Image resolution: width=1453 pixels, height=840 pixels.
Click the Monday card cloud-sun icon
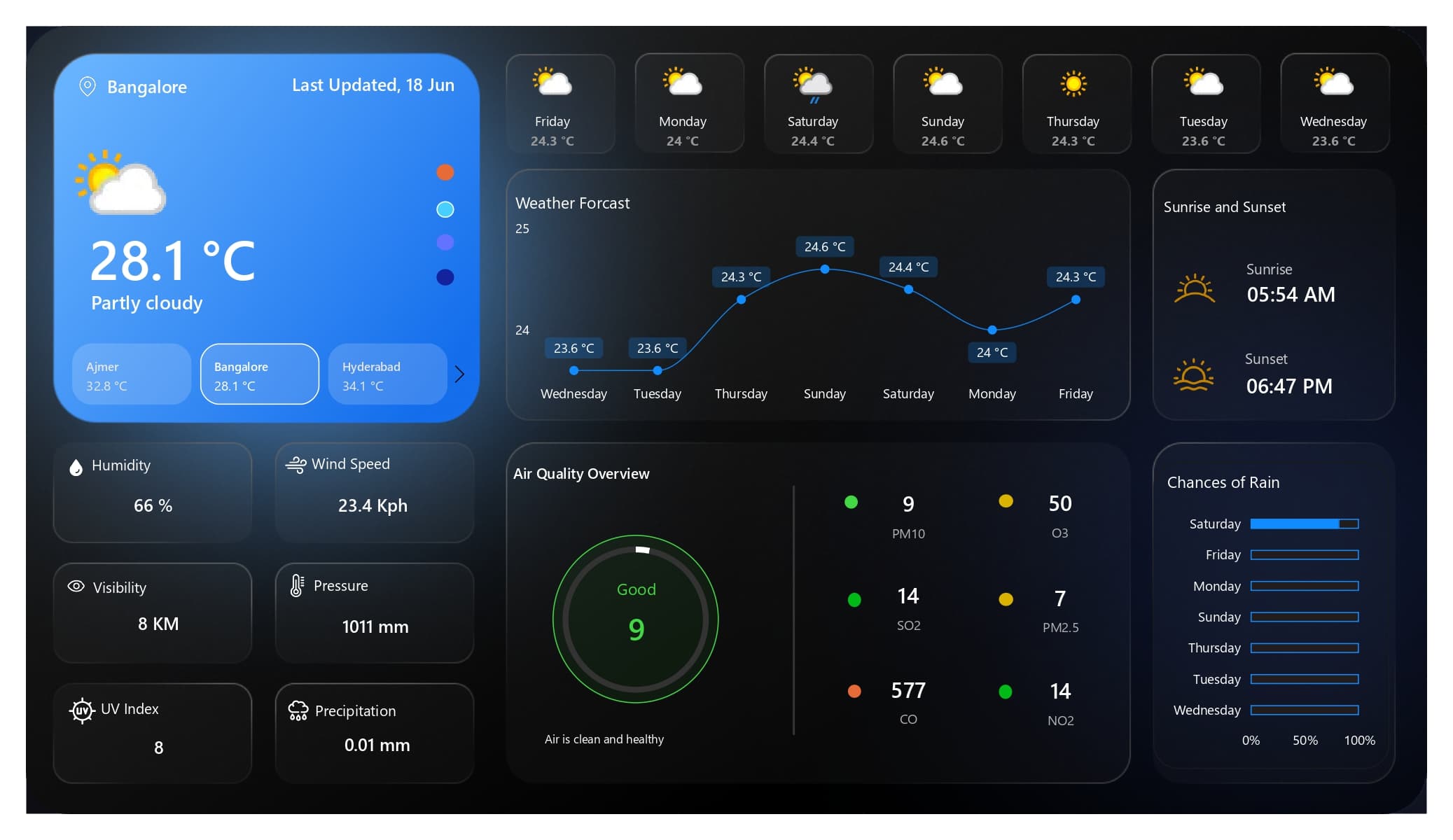[x=683, y=82]
